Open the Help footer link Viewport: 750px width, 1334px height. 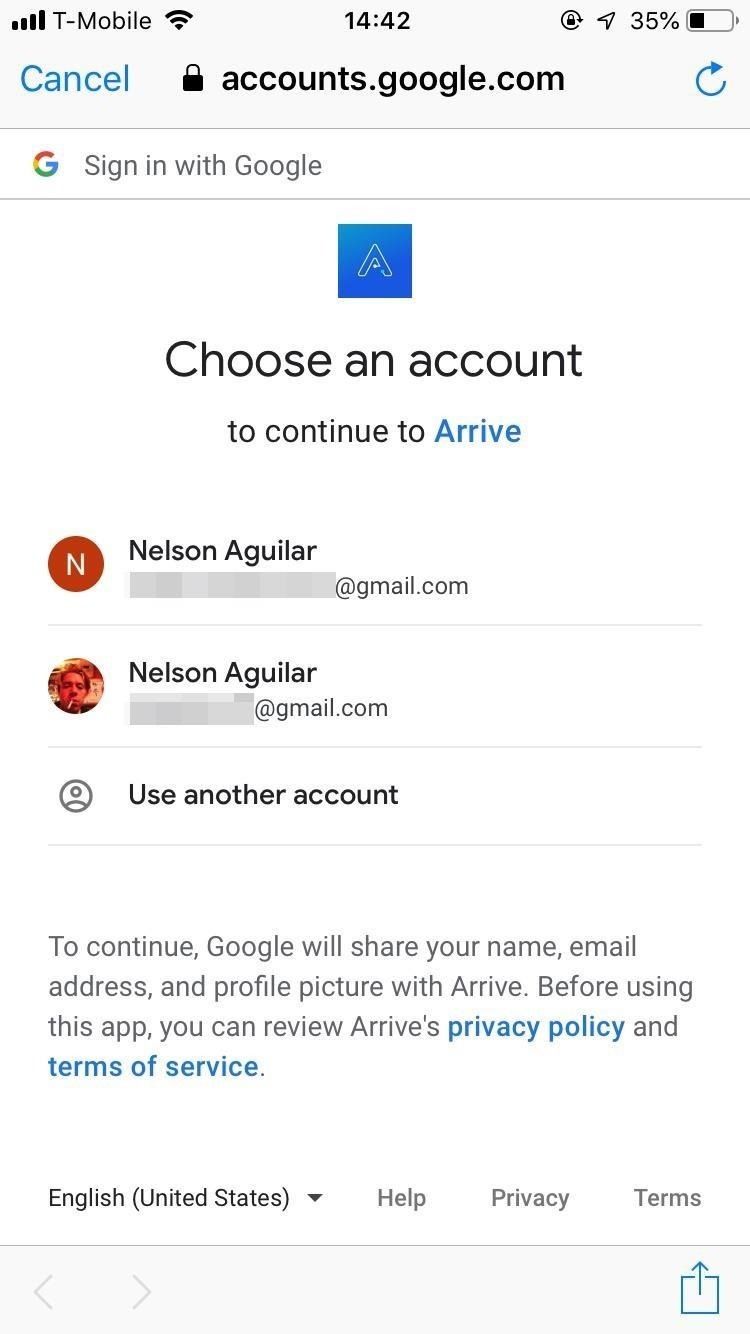click(x=401, y=1198)
